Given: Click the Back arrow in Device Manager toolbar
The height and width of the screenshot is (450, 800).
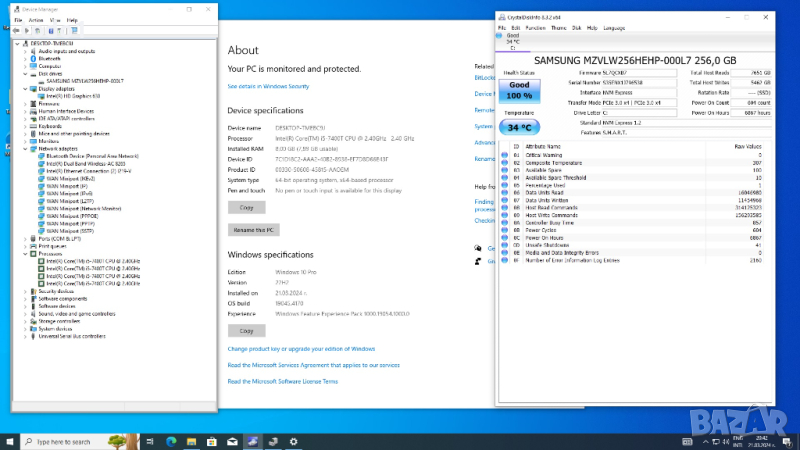Looking at the screenshot, I should coord(16,30).
